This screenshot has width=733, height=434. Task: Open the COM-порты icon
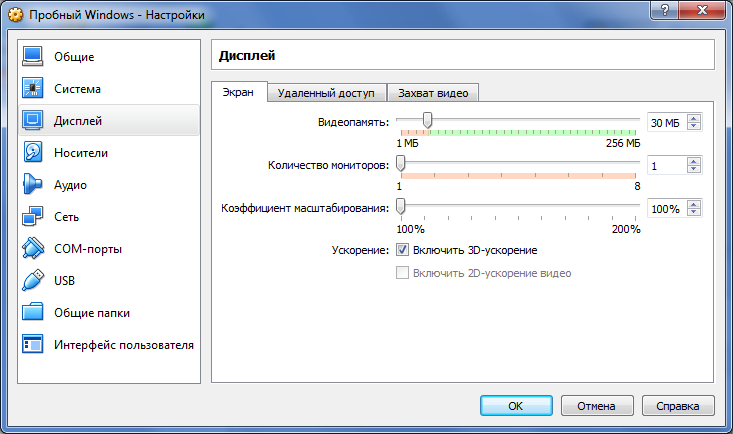[33, 248]
